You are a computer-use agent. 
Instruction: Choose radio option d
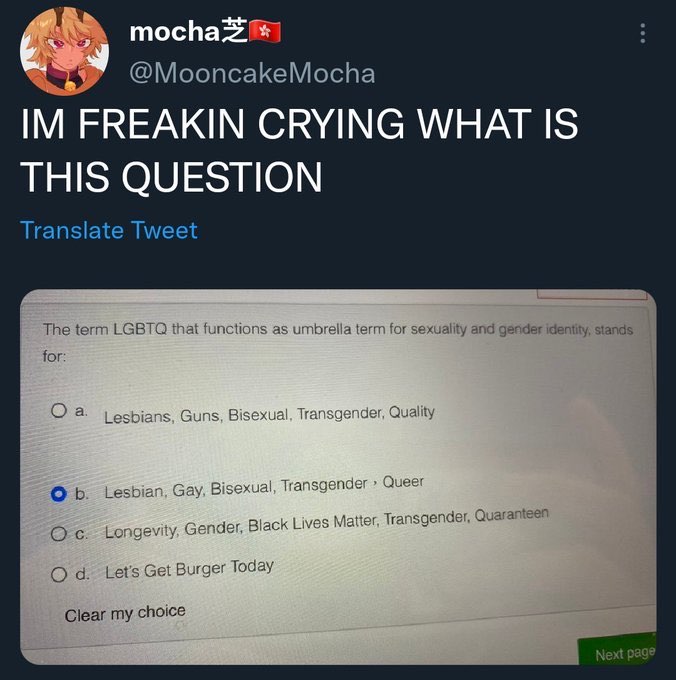pos(59,575)
